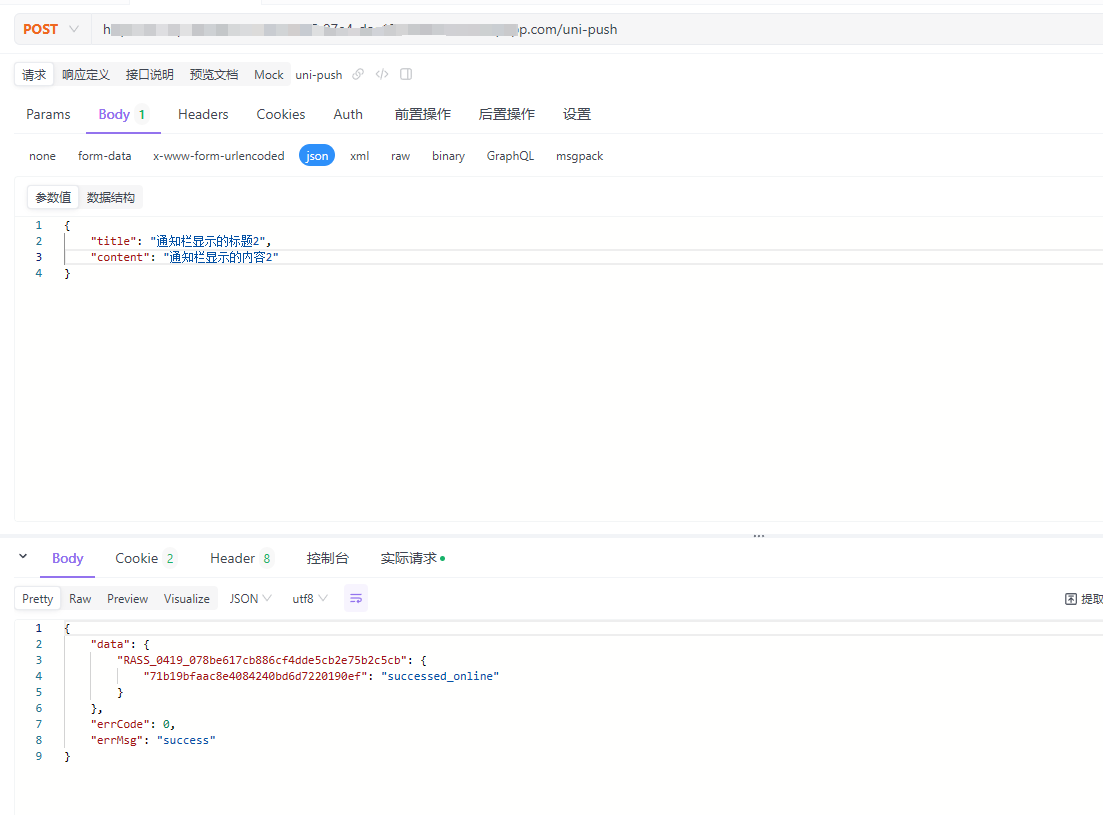Select the form-data body type
Image resolution: width=1103 pixels, height=815 pixels.
coord(104,156)
